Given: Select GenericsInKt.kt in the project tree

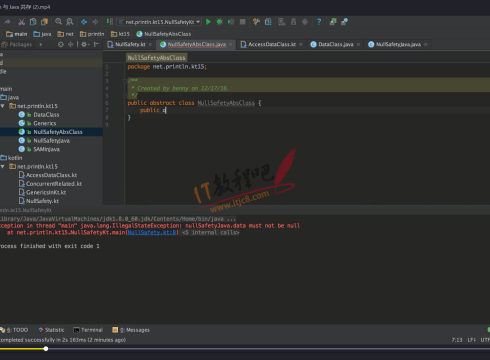Looking at the screenshot, I should 42,192.
